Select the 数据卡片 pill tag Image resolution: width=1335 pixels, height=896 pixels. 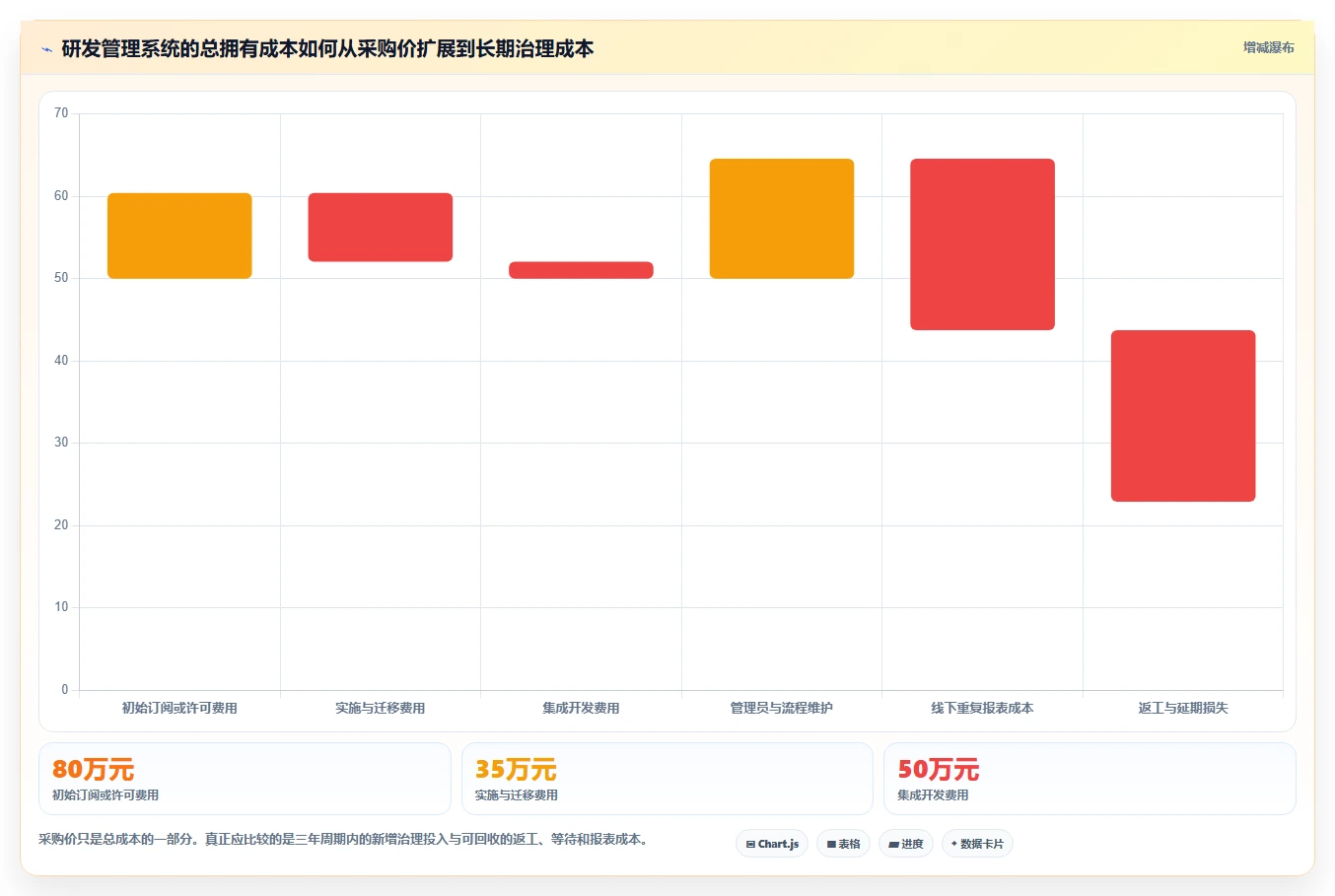(x=977, y=844)
